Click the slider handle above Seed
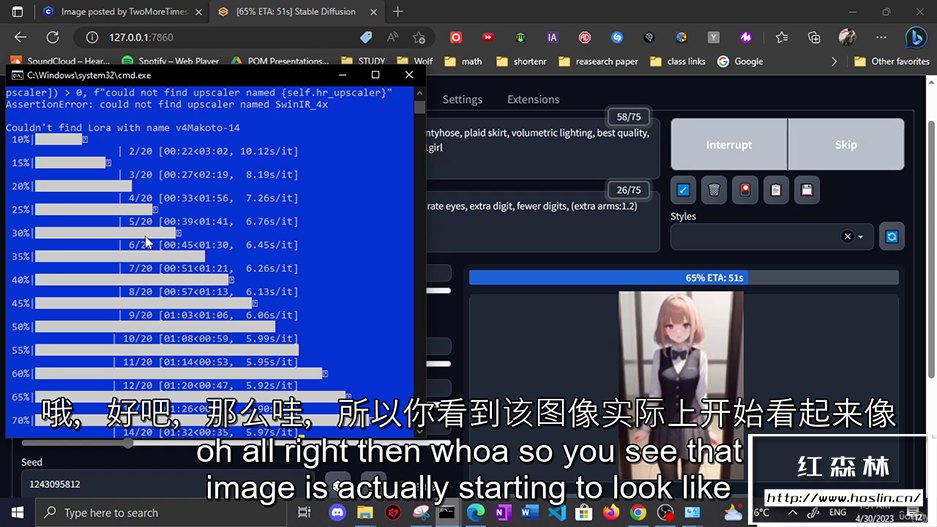The image size is (937, 527). [x=128, y=443]
